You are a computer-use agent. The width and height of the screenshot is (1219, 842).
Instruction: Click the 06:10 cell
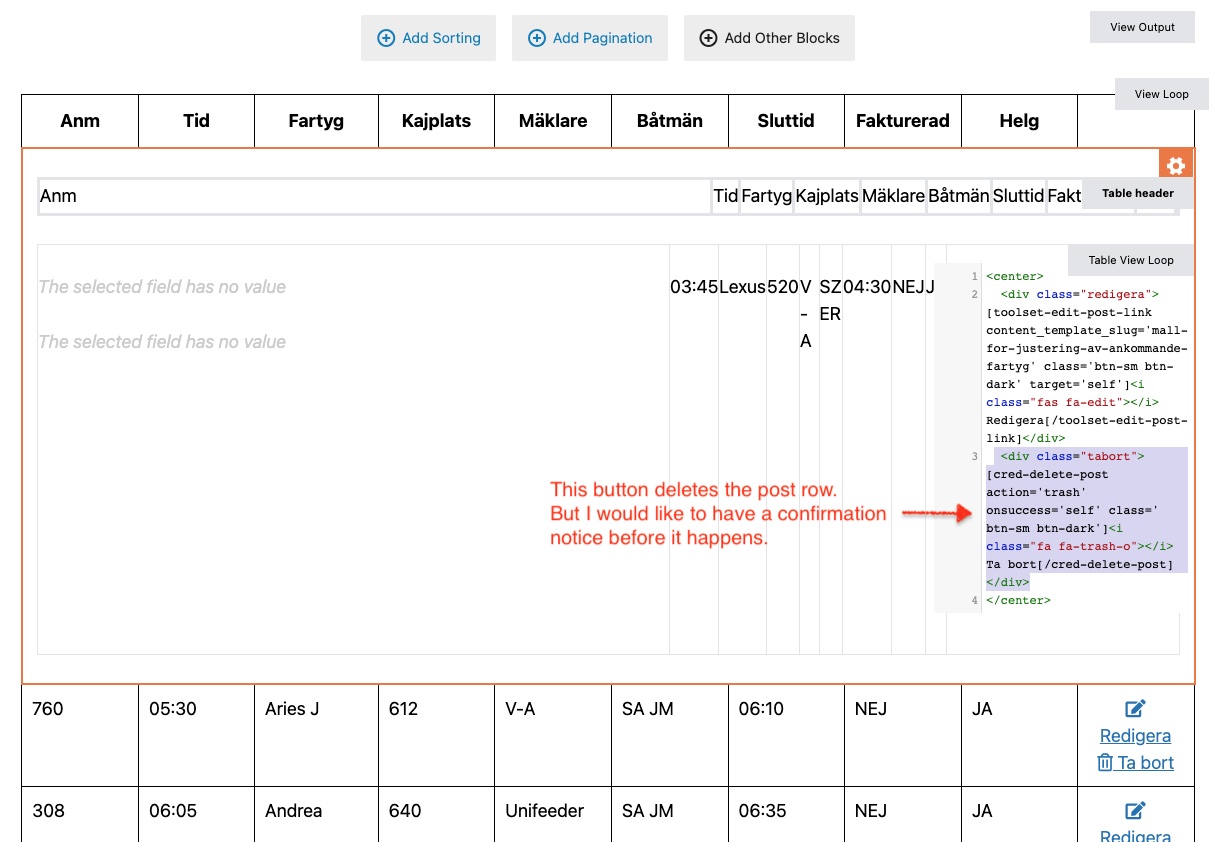pos(786,735)
